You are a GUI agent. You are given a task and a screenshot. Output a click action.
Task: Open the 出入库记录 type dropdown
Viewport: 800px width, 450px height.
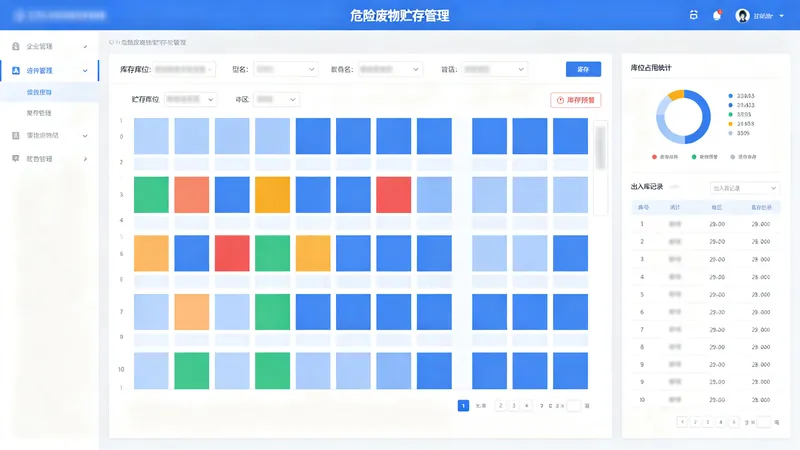point(744,188)
